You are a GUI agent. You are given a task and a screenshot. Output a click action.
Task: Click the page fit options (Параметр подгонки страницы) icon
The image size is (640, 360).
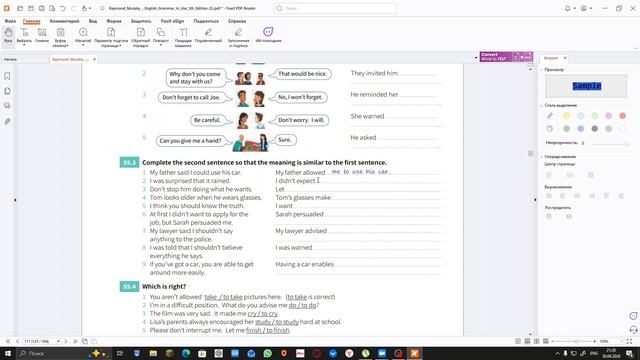(111, 32)
